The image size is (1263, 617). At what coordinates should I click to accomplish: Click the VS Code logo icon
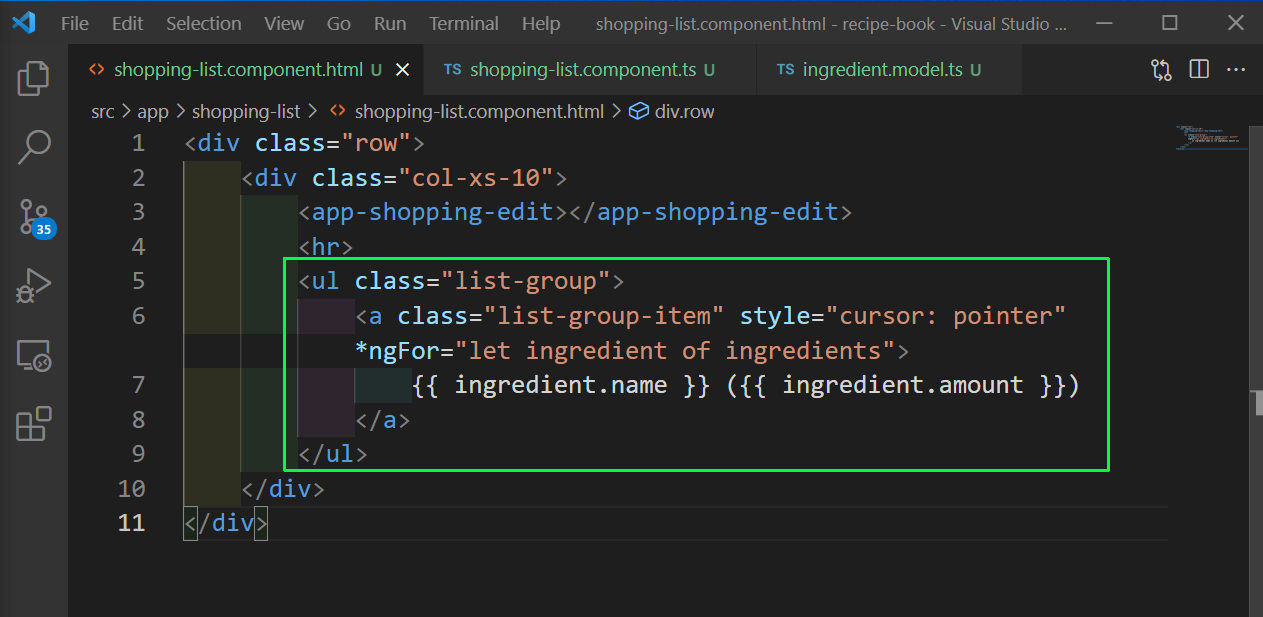coord(24,23)
